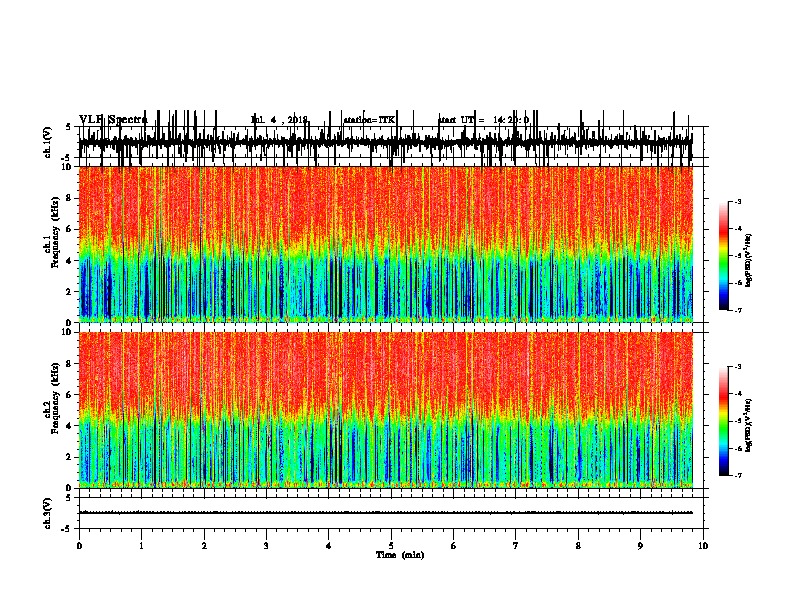Click the "-3" top value on ch.1 color bar
This screenshot has width=792, height=612.
click(x=737, y=202)
